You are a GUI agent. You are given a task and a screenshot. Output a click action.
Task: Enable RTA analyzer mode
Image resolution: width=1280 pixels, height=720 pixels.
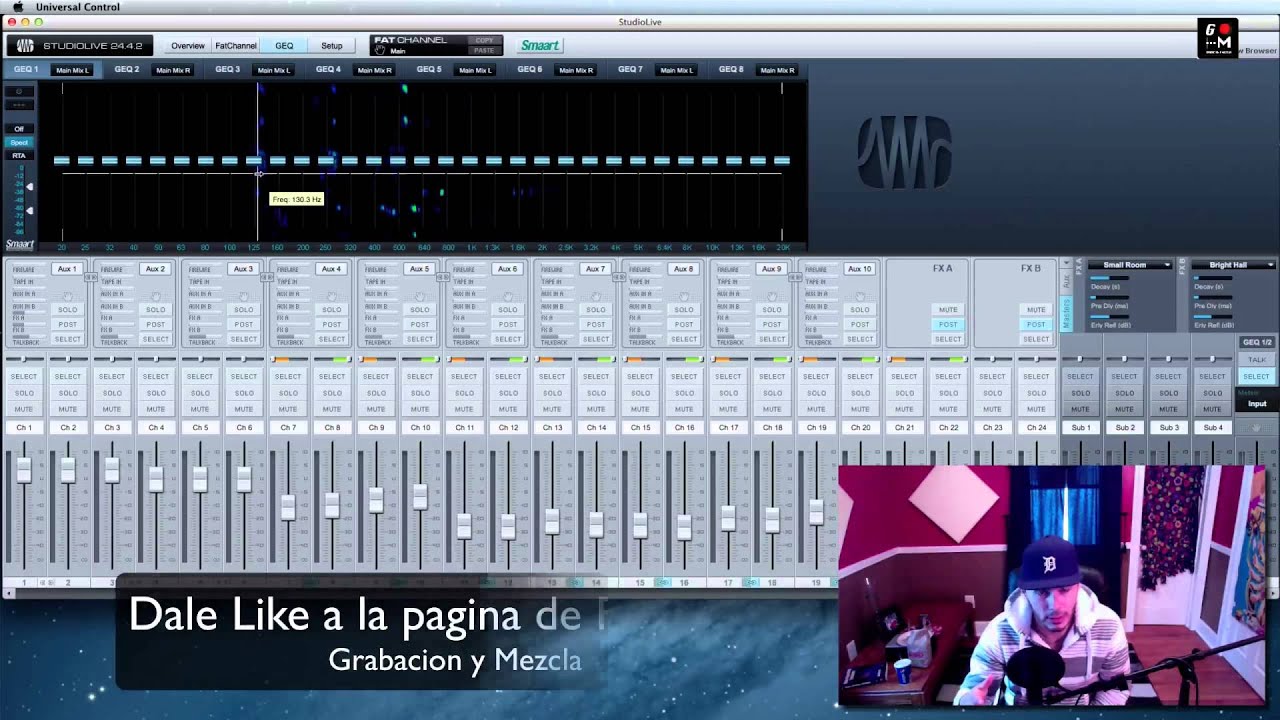[x=19, y=155]
